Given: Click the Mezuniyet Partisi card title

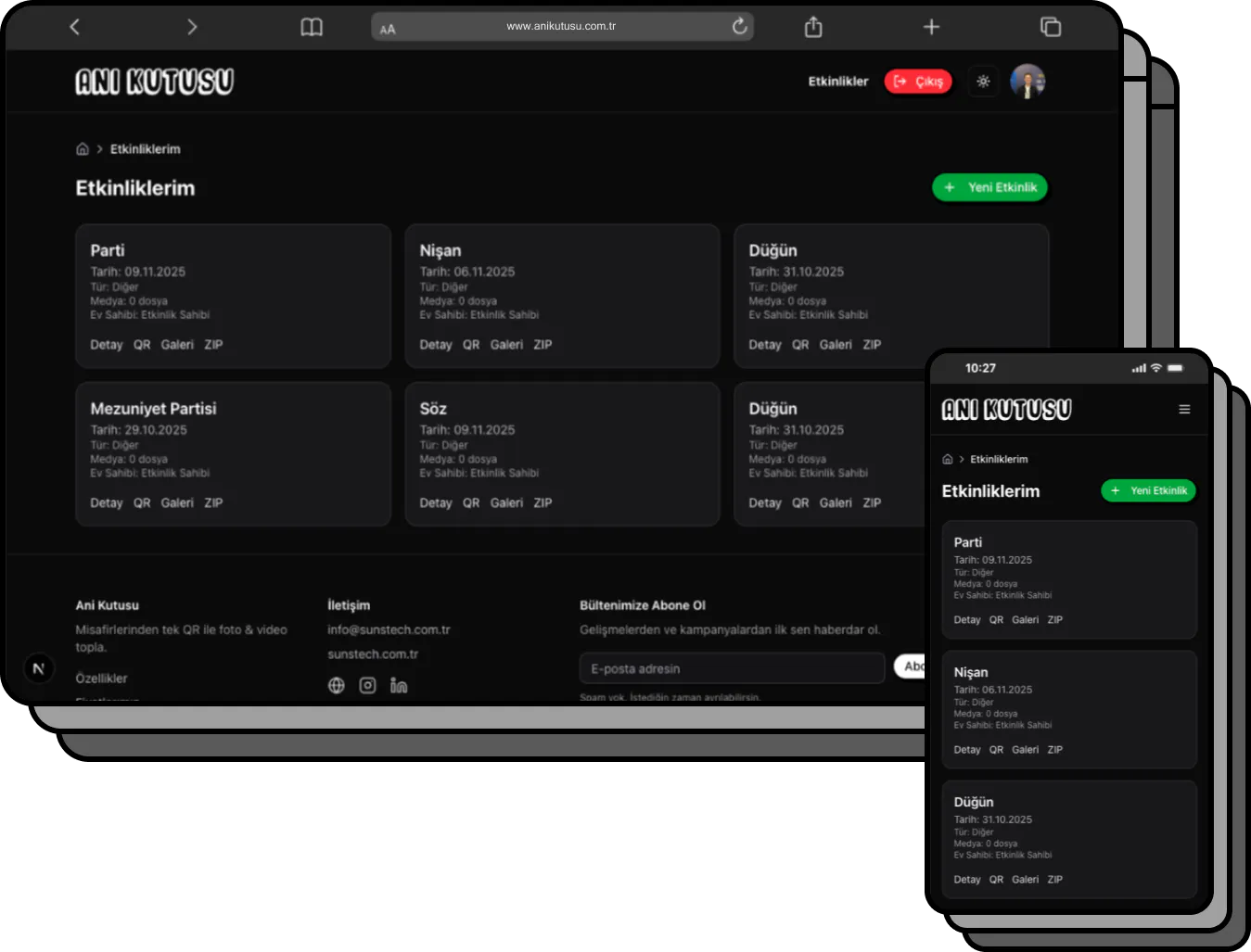Looking at the screenshot, I should pyautogui.click(x=153, y=409).
